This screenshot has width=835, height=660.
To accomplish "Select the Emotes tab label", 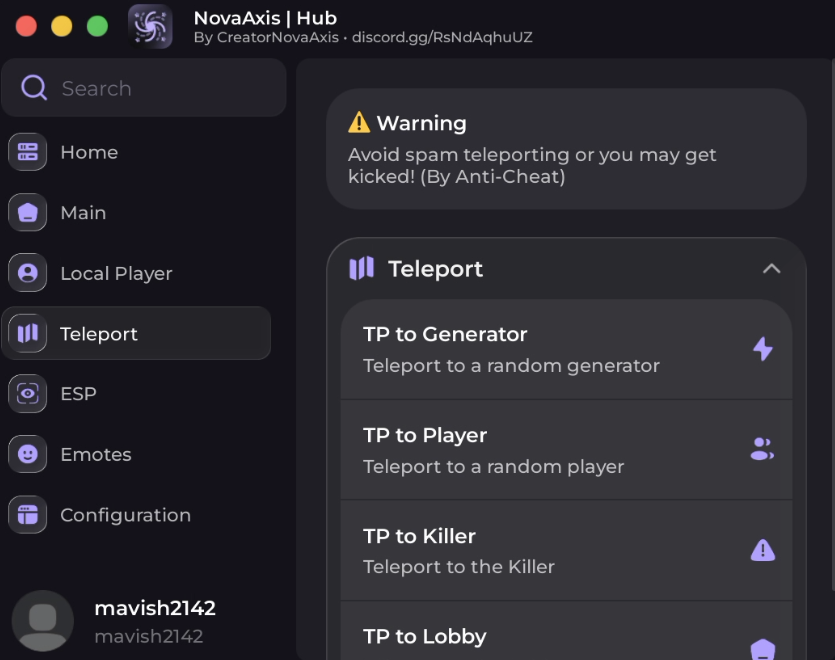I will (96, 454).
